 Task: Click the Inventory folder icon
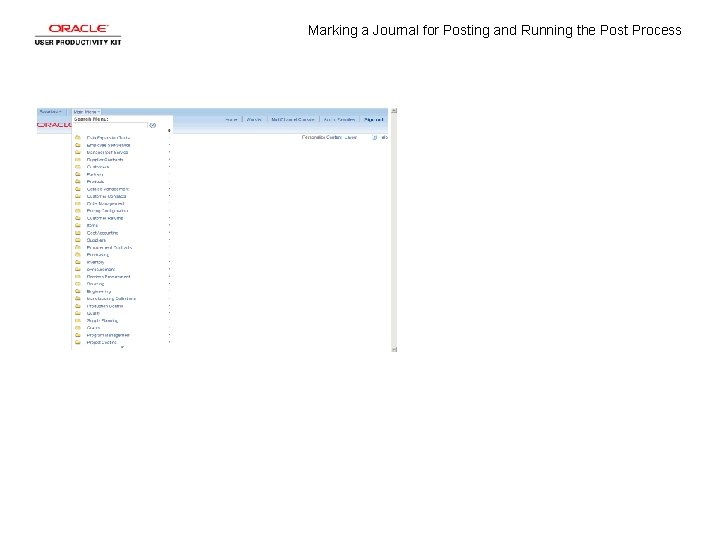click(78, 262)
